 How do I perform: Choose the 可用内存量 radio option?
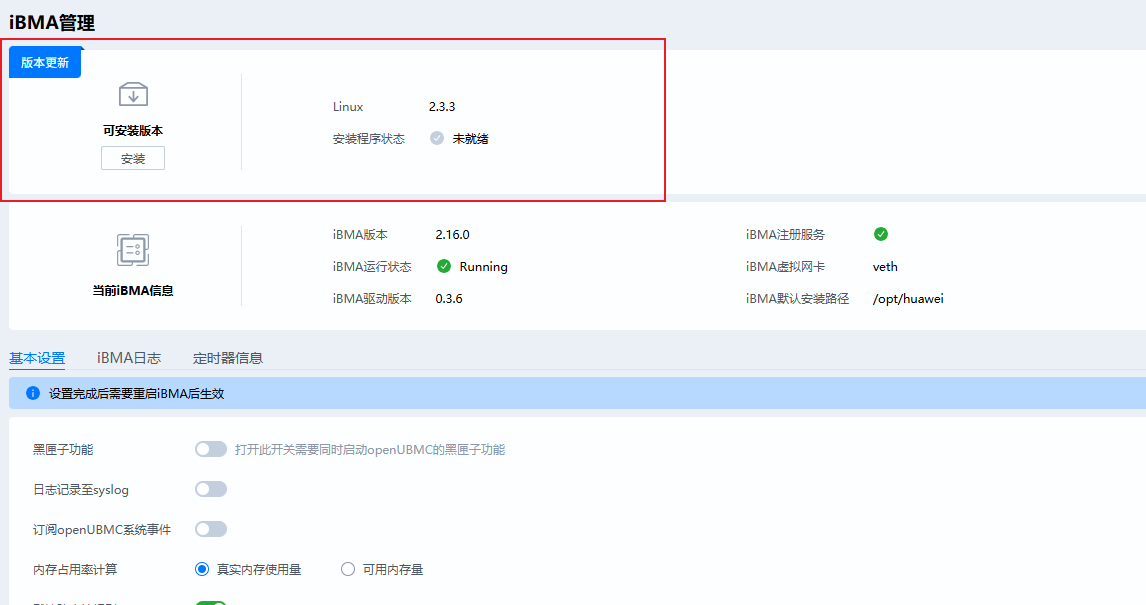(x=348, y=569)
